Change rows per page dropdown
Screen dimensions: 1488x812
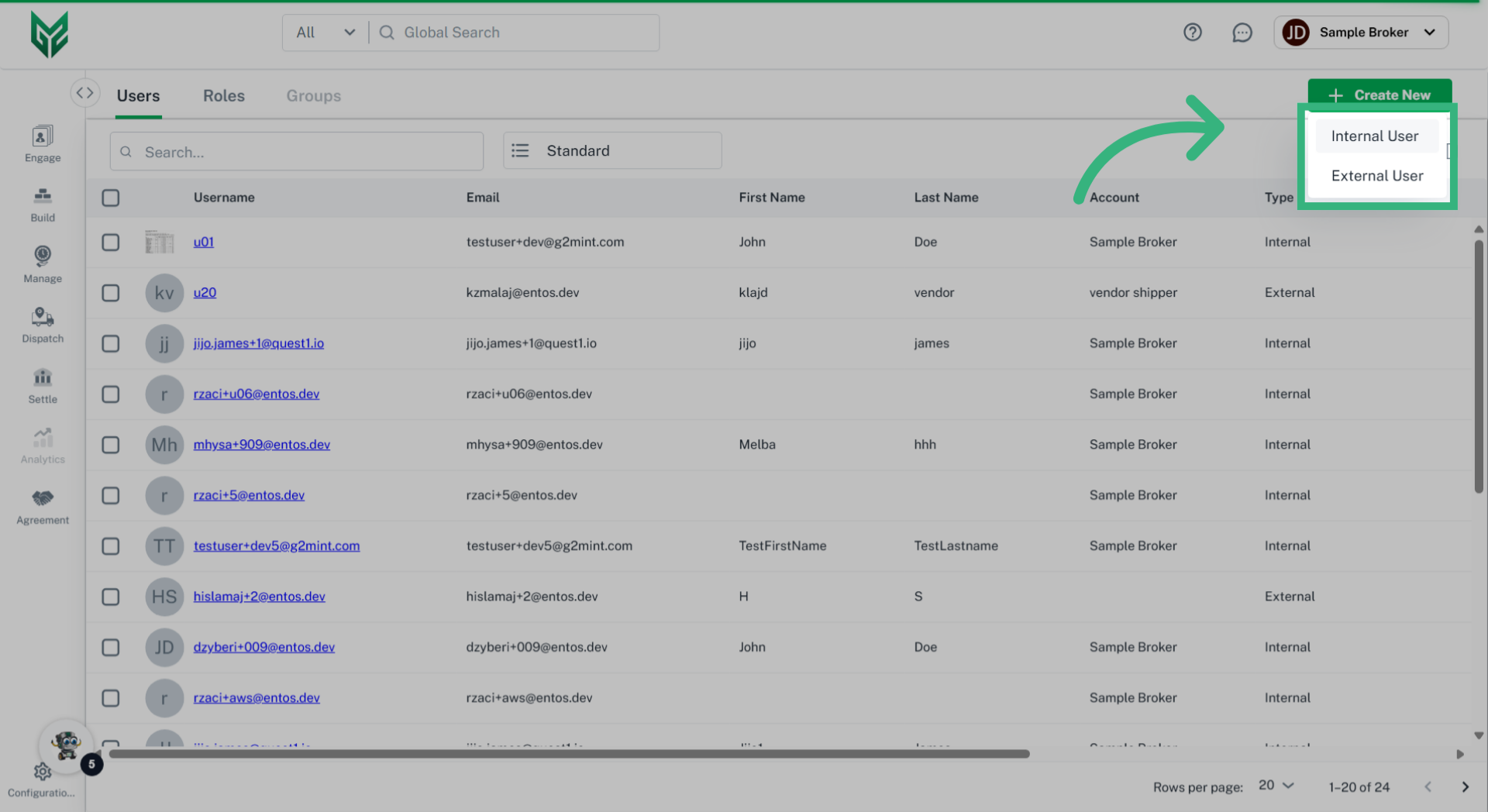(1276, 786)
